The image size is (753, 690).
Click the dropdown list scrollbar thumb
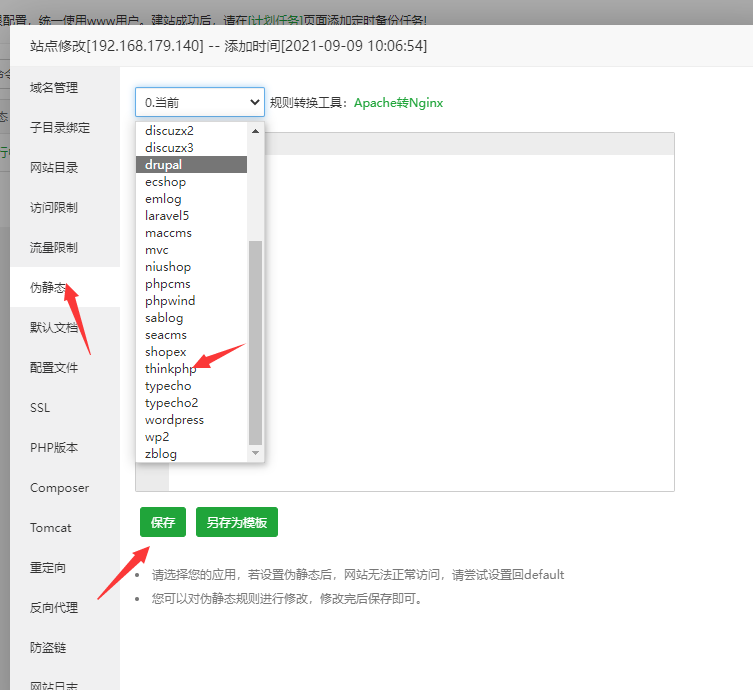[255, 343]
